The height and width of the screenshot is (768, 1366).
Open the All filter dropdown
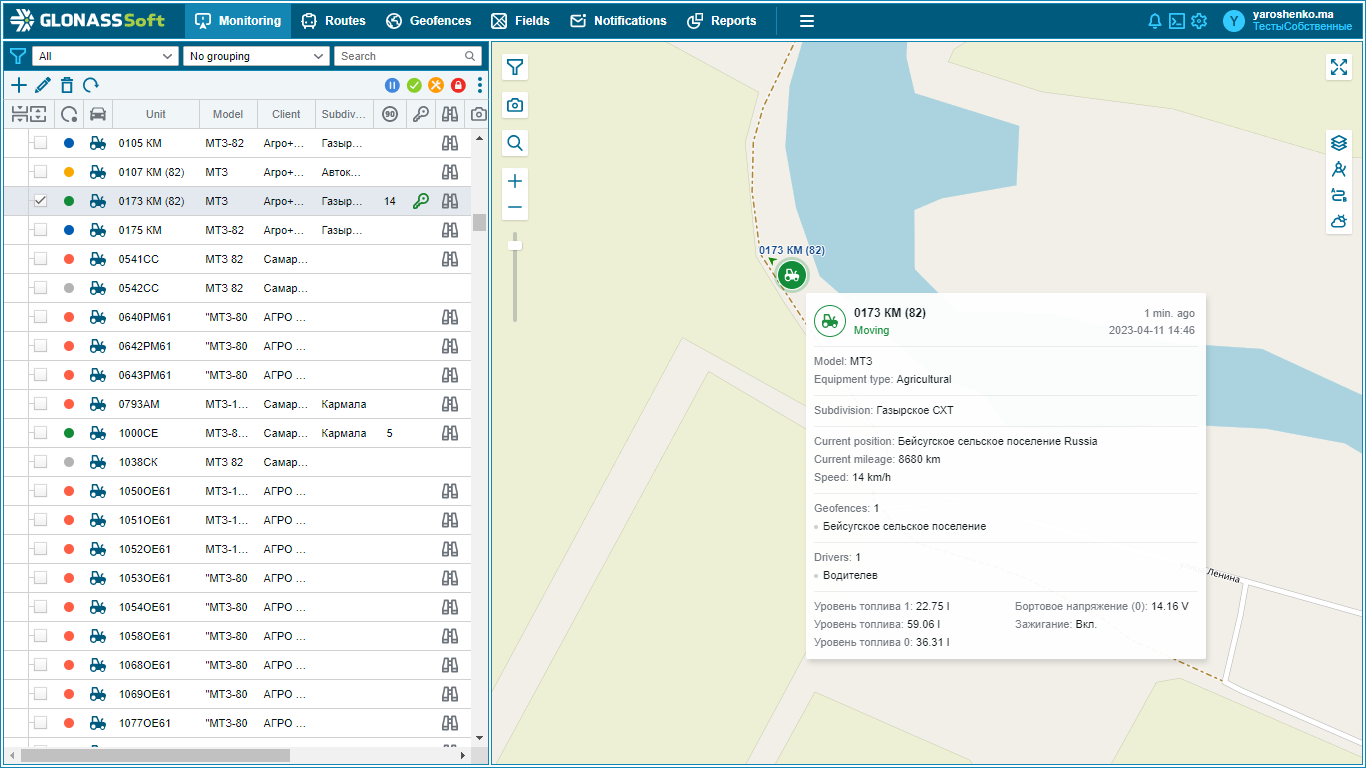point(105,56)
